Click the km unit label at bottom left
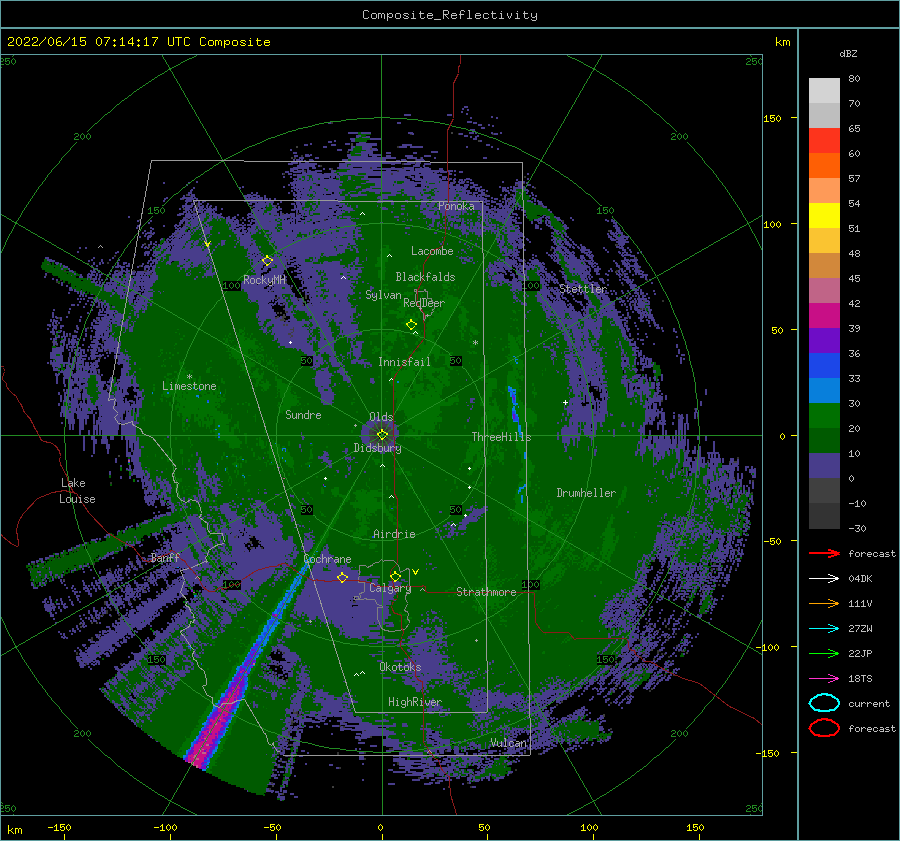900x841 pixels. (x=14, y=830)
